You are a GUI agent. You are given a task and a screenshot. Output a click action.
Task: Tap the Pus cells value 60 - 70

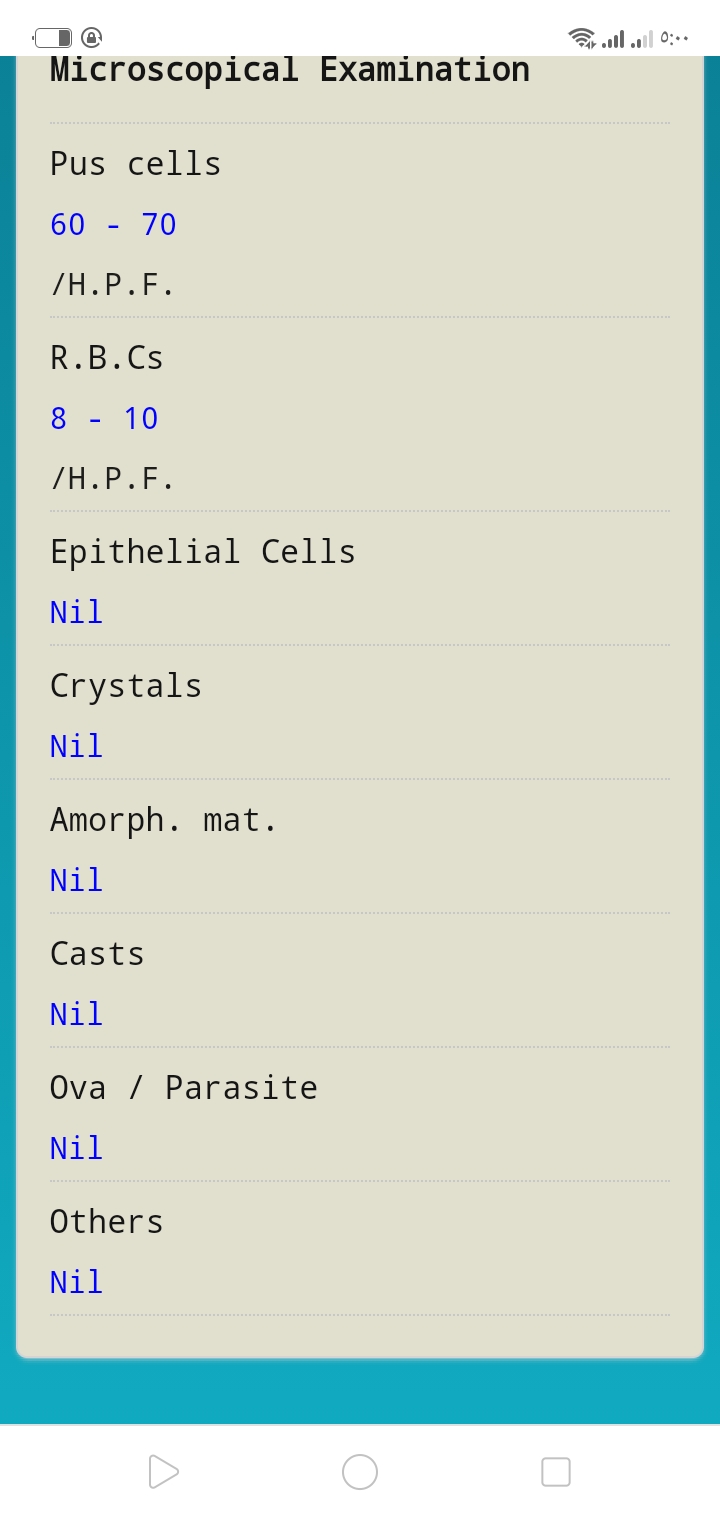(x=113, y=224)
